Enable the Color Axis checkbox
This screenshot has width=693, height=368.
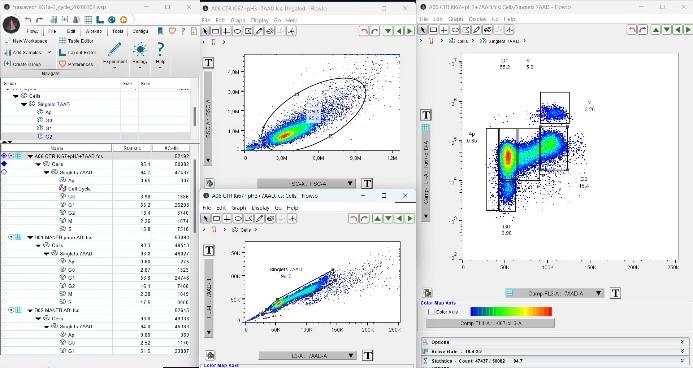click(x=431, y=312)
